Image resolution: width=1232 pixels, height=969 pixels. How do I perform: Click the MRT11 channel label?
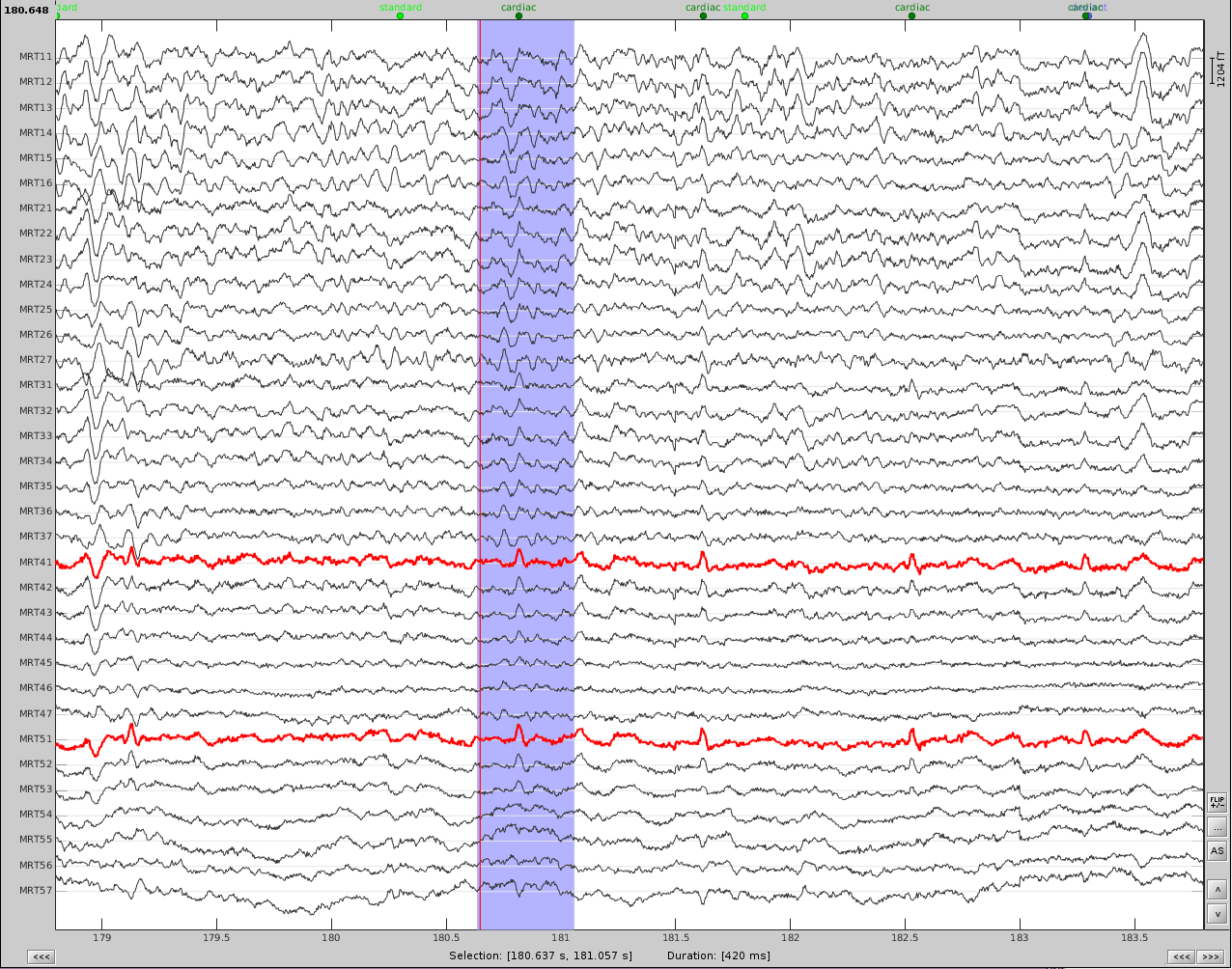(x=36, y=58)
